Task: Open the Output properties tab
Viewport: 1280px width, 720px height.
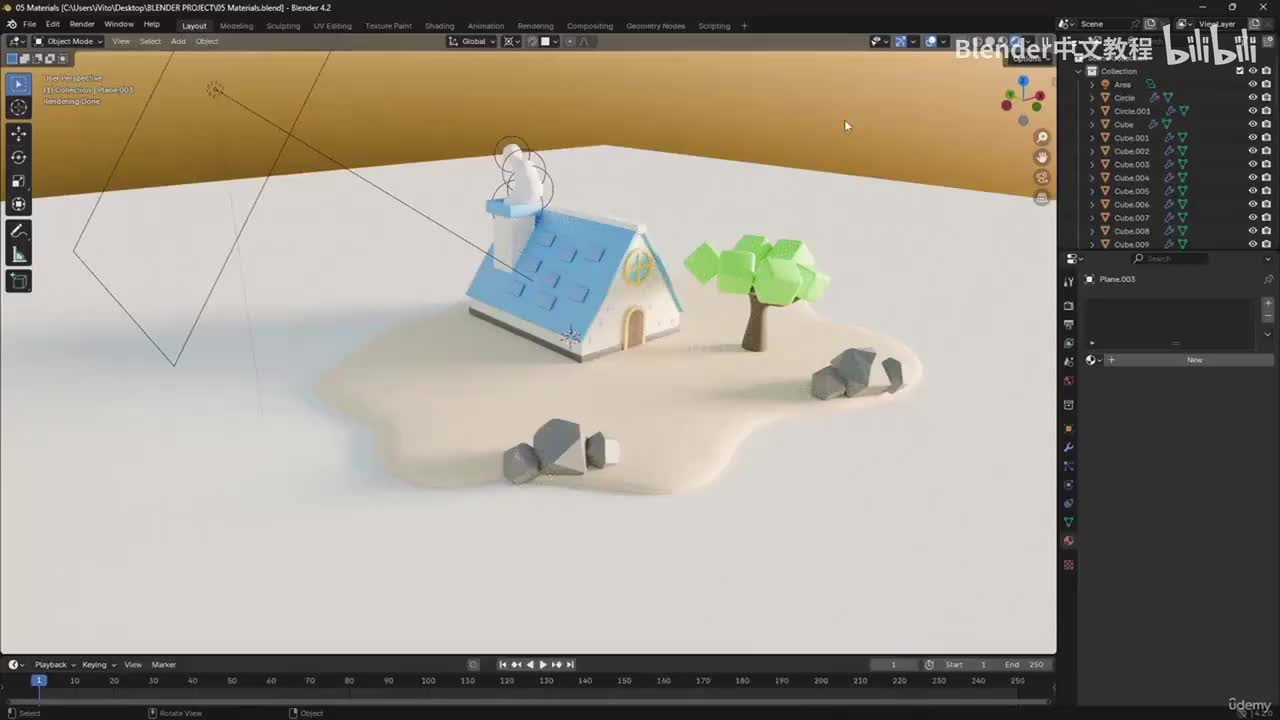Action: click(x=1068, y=325)
